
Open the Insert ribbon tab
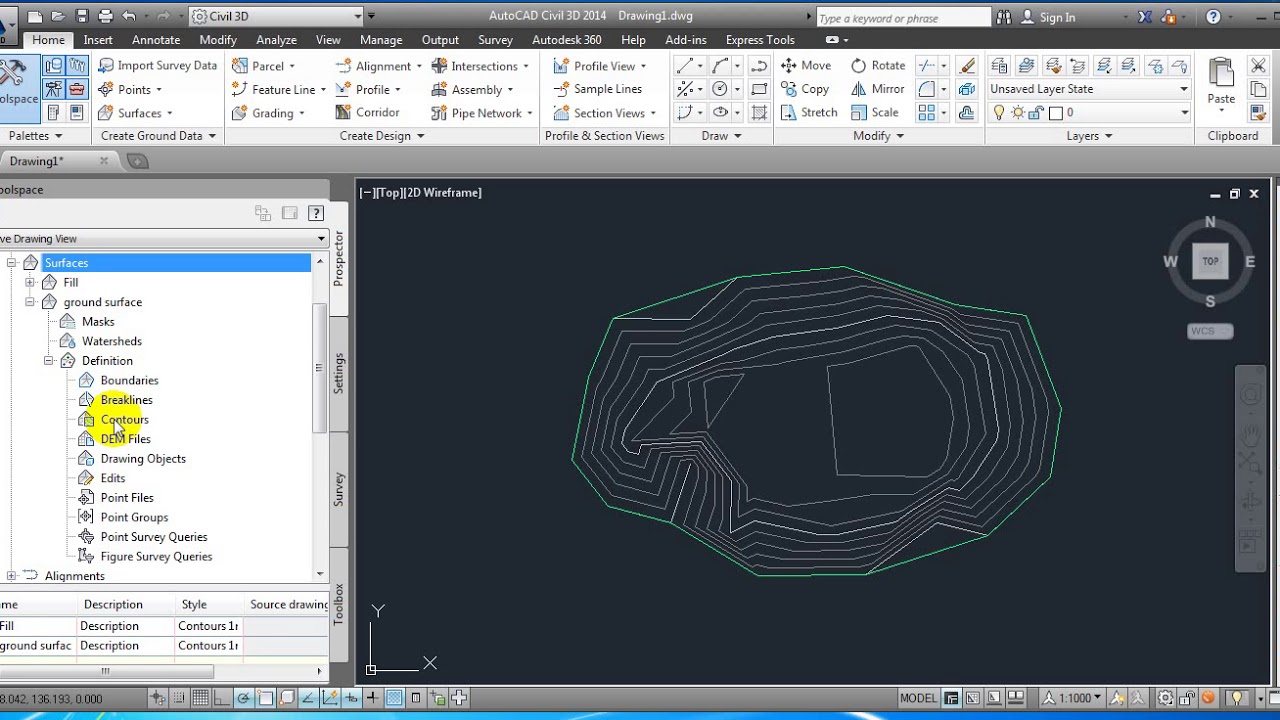98,40
